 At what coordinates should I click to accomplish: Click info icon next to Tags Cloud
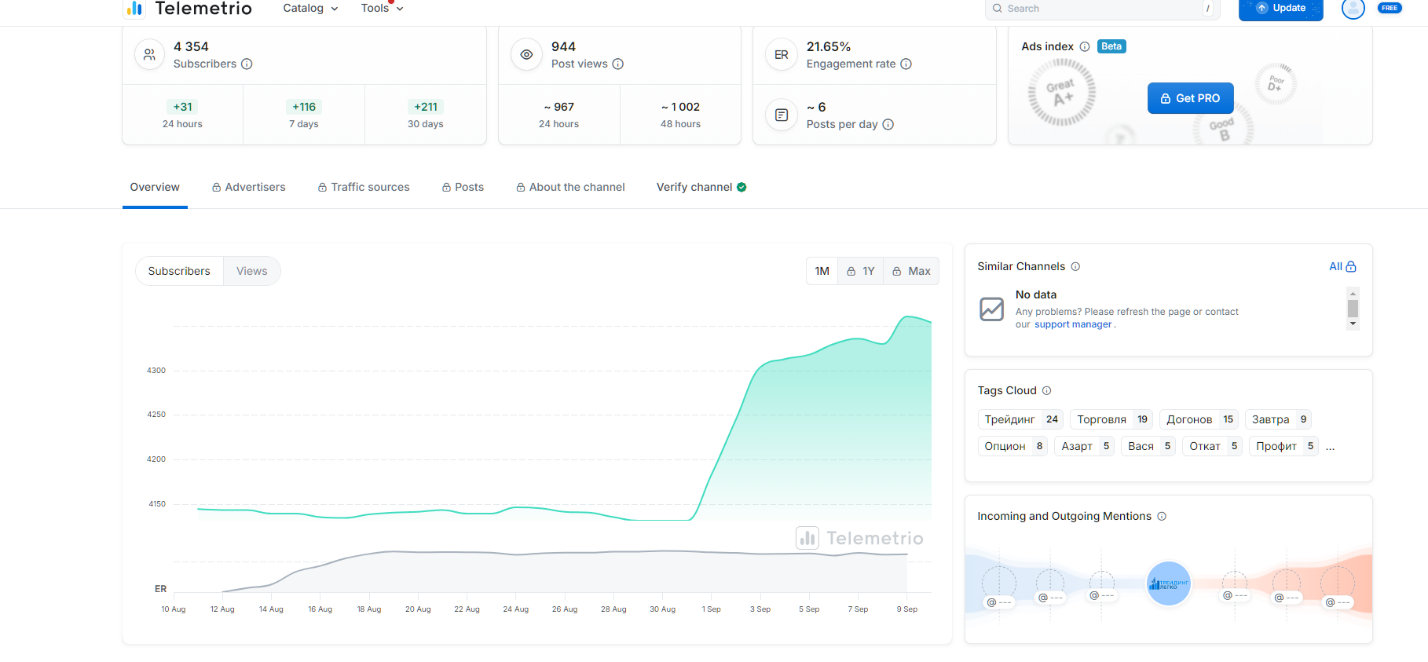1047,391
